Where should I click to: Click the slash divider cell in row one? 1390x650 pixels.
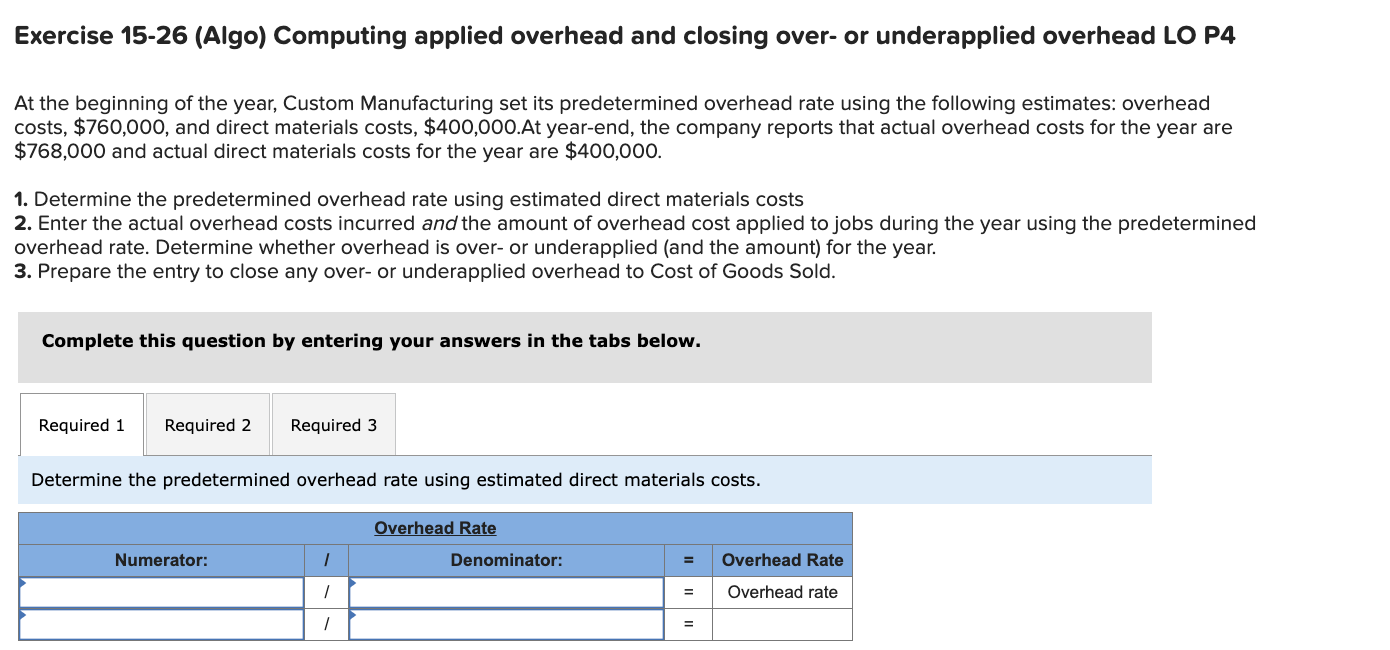[x=325, y=591]
